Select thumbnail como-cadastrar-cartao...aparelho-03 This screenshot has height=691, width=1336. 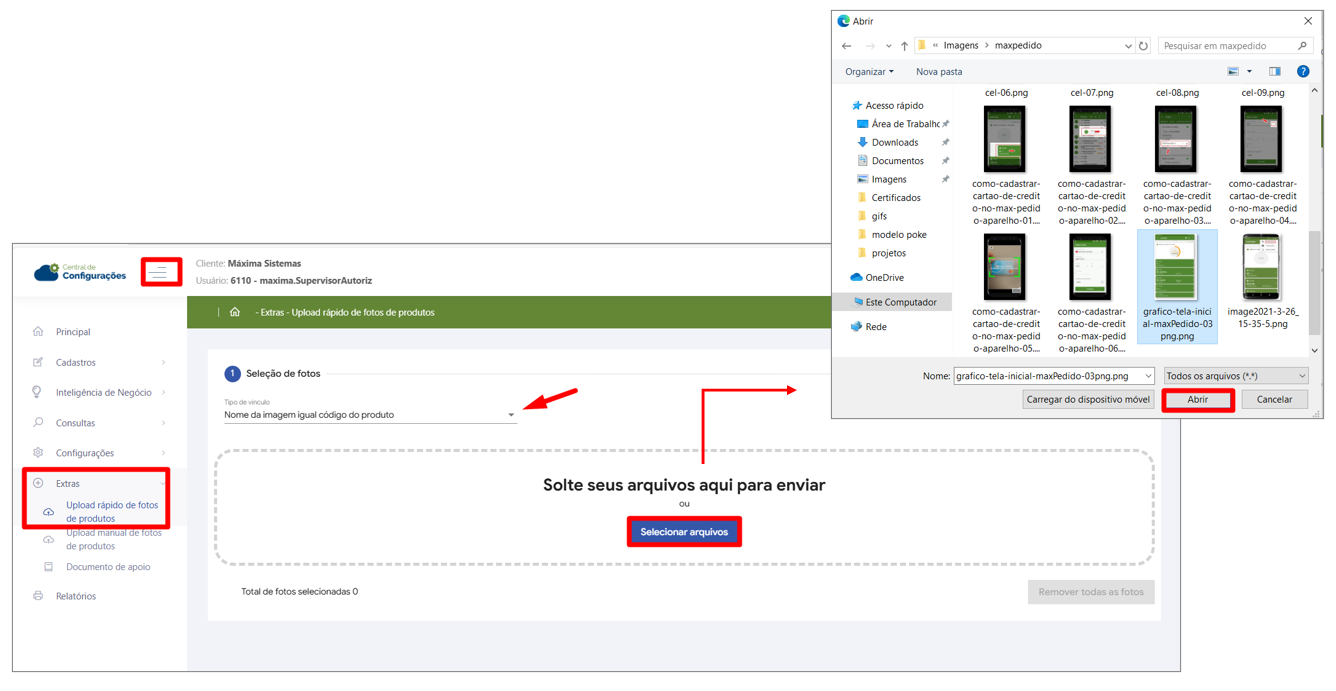click(1176, 140)
